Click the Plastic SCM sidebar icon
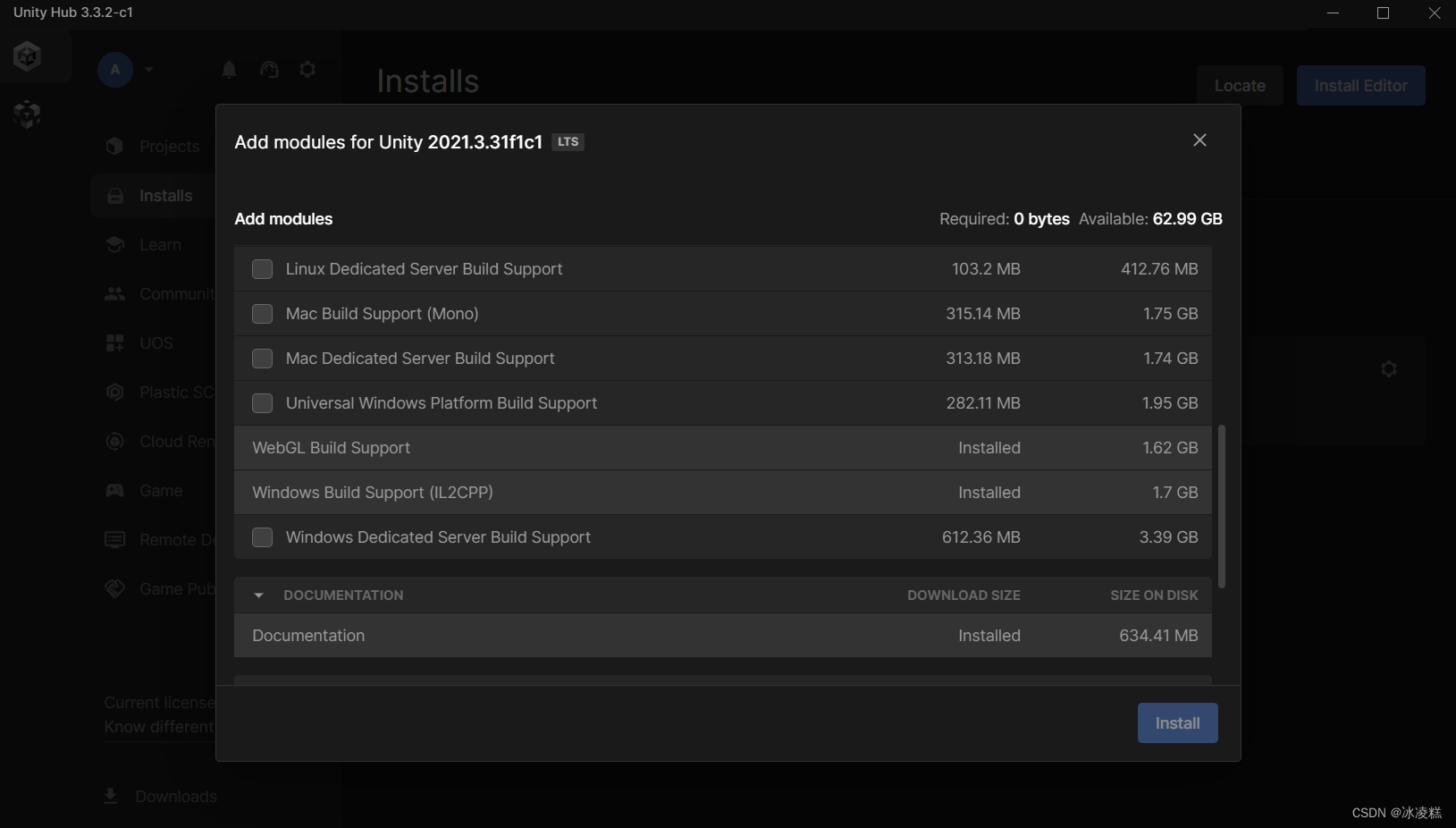Image resolution: width=1456 pixels, height=828 pixels. tap(114, 393)
